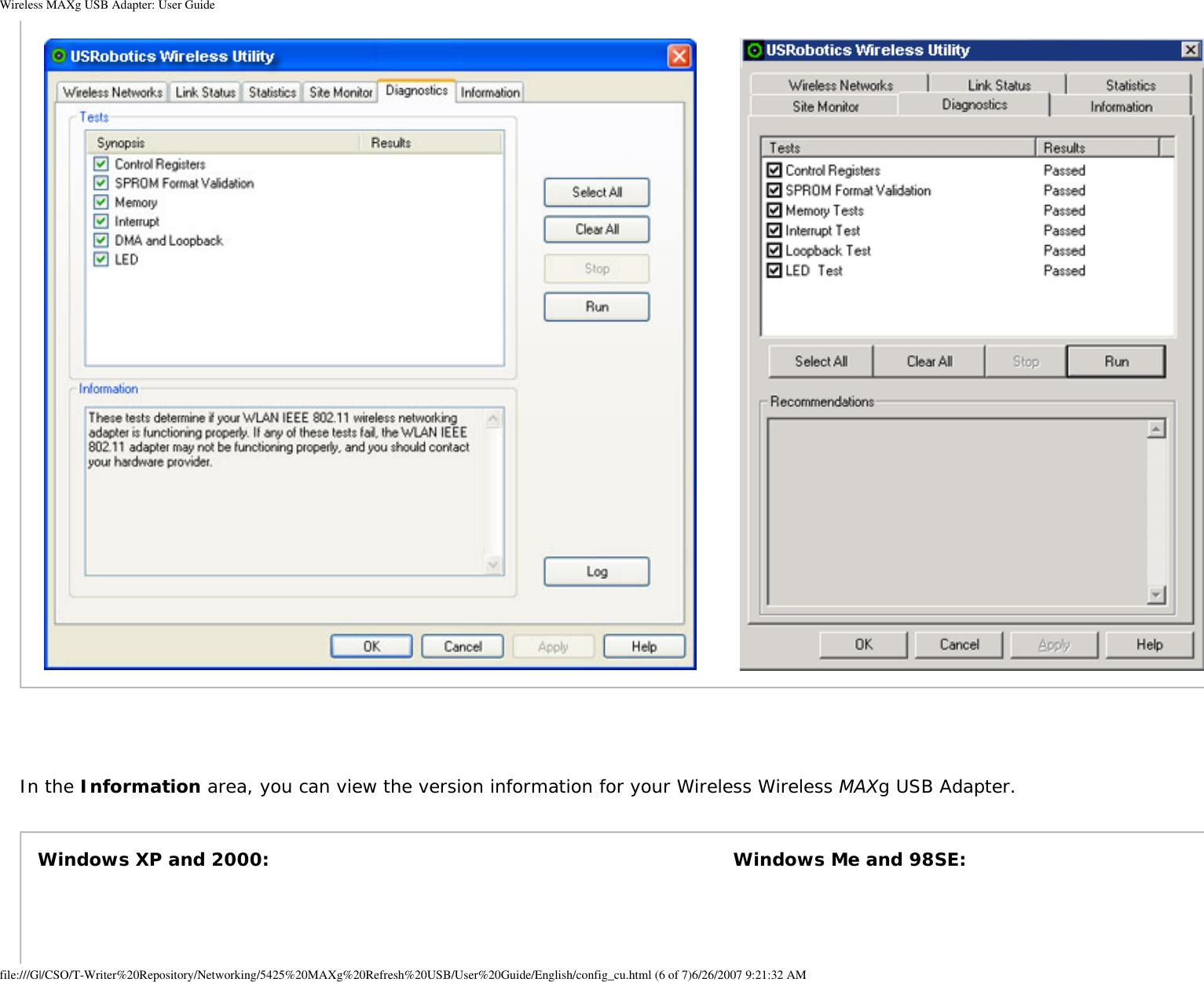Click Passed result for Control Registers
Screen dimensions: 1204x982
click(1064, 170)
